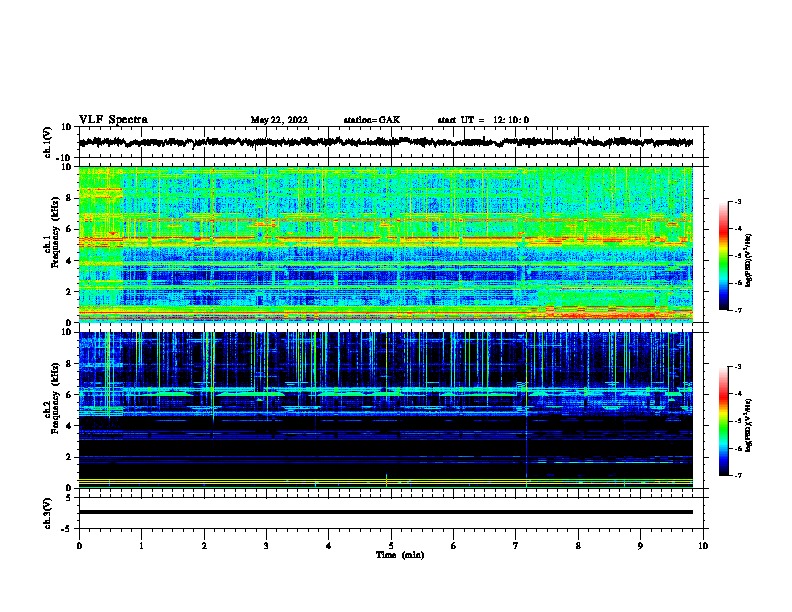The height and width of the screenshot is (612, 792).
Task: Click the "VLF Spectra" plot title
Action: click(x=113, y=120)
